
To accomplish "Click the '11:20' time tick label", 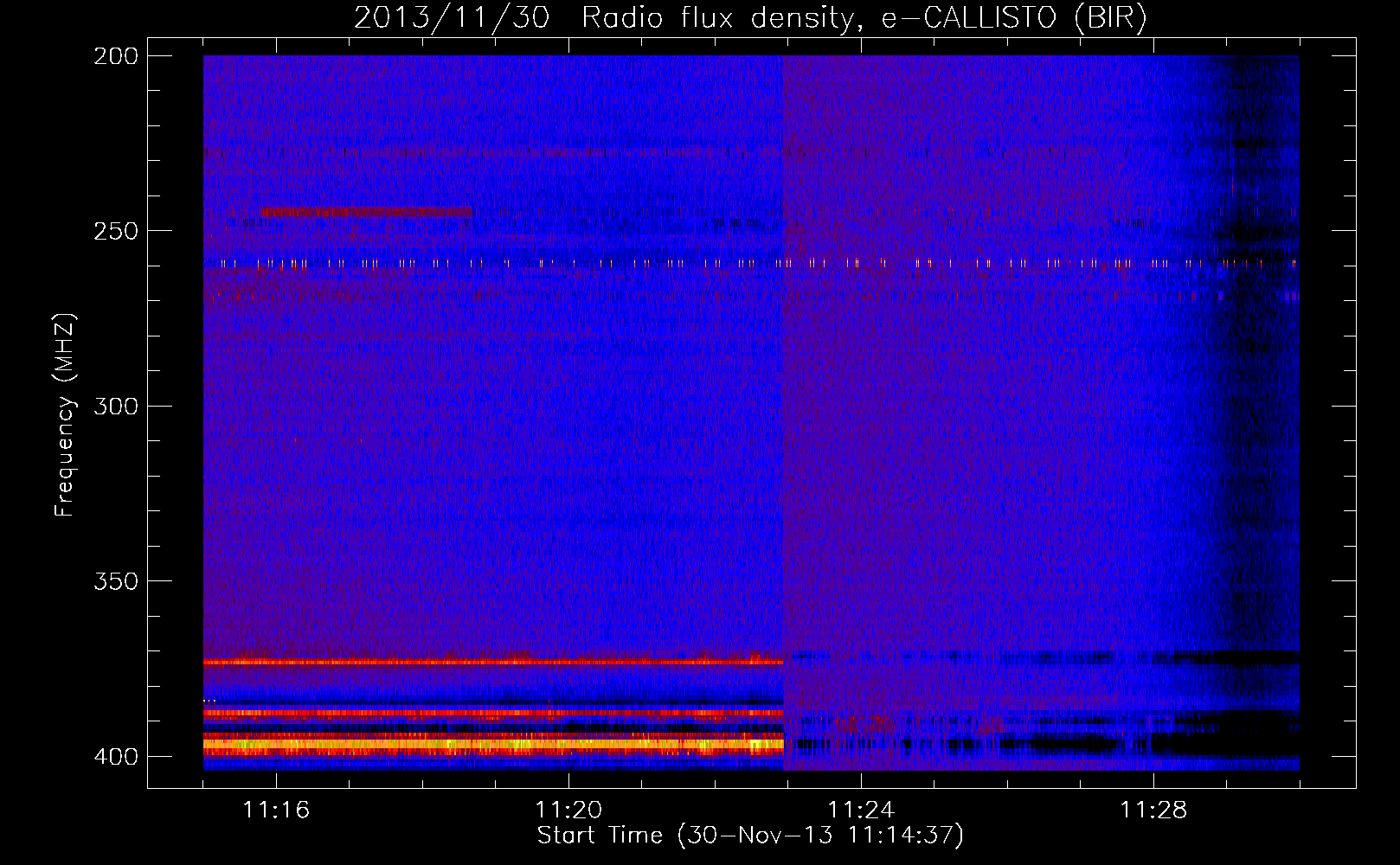I will (568, 811).
